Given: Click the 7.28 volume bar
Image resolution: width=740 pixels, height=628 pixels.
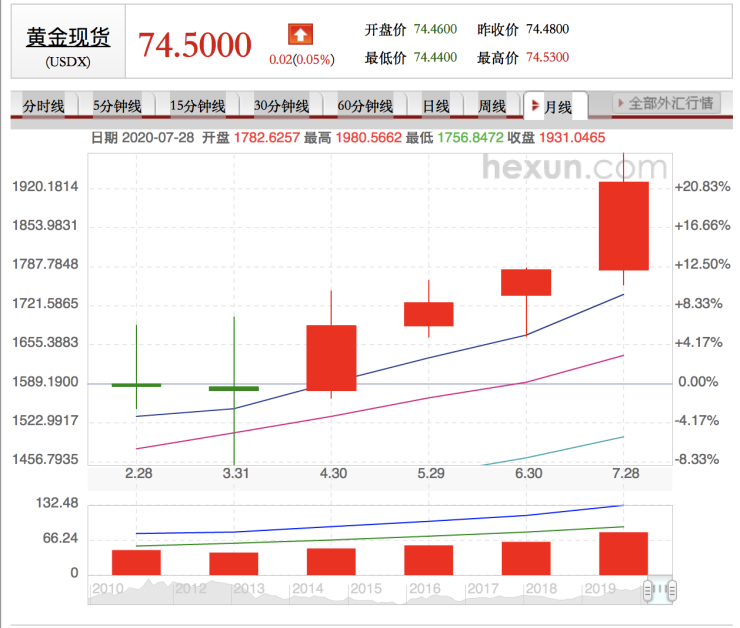Looking at the screenshot, I should [623, 553].
